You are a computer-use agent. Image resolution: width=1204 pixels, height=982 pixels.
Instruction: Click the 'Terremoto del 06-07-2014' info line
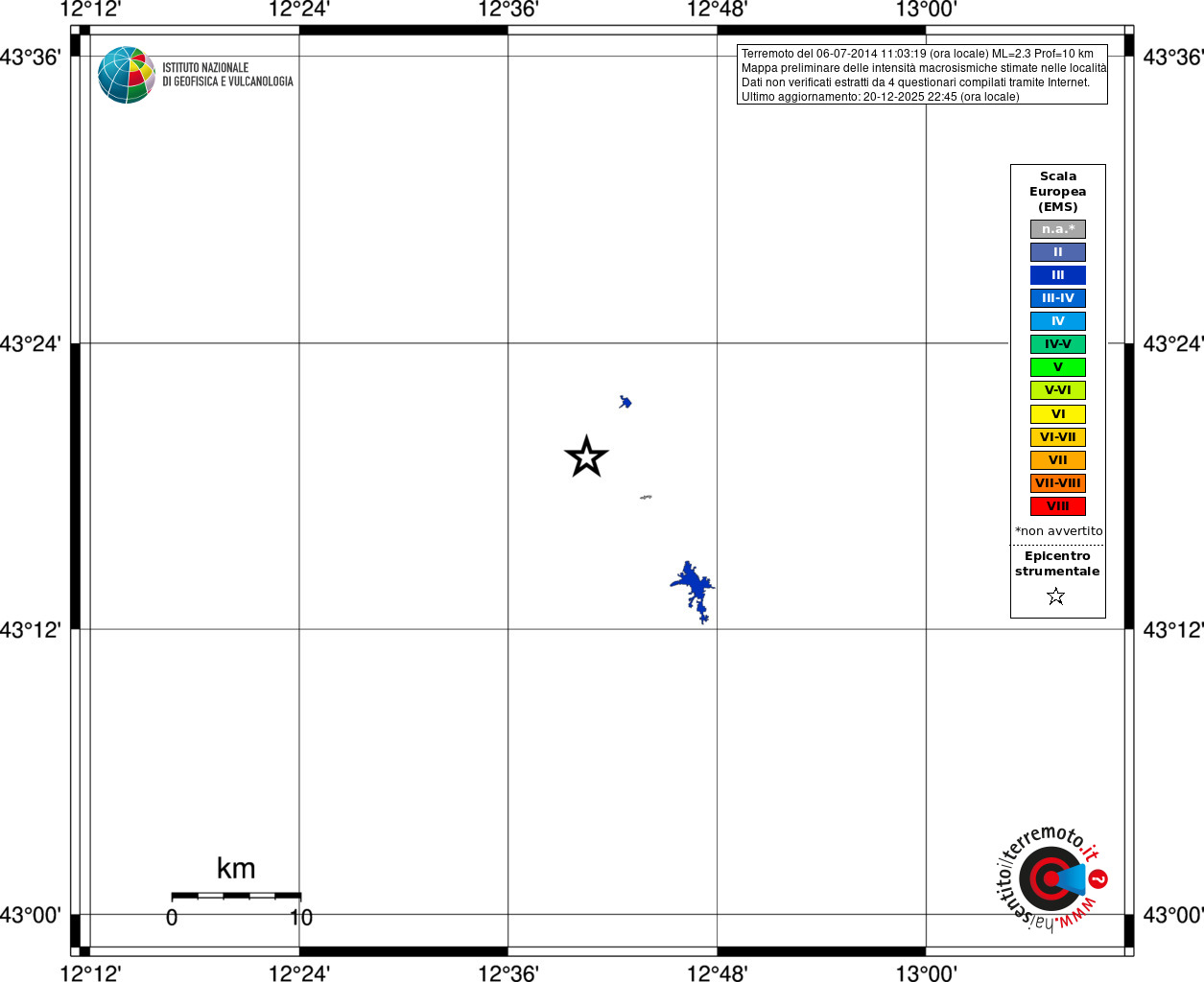point(917,54)
